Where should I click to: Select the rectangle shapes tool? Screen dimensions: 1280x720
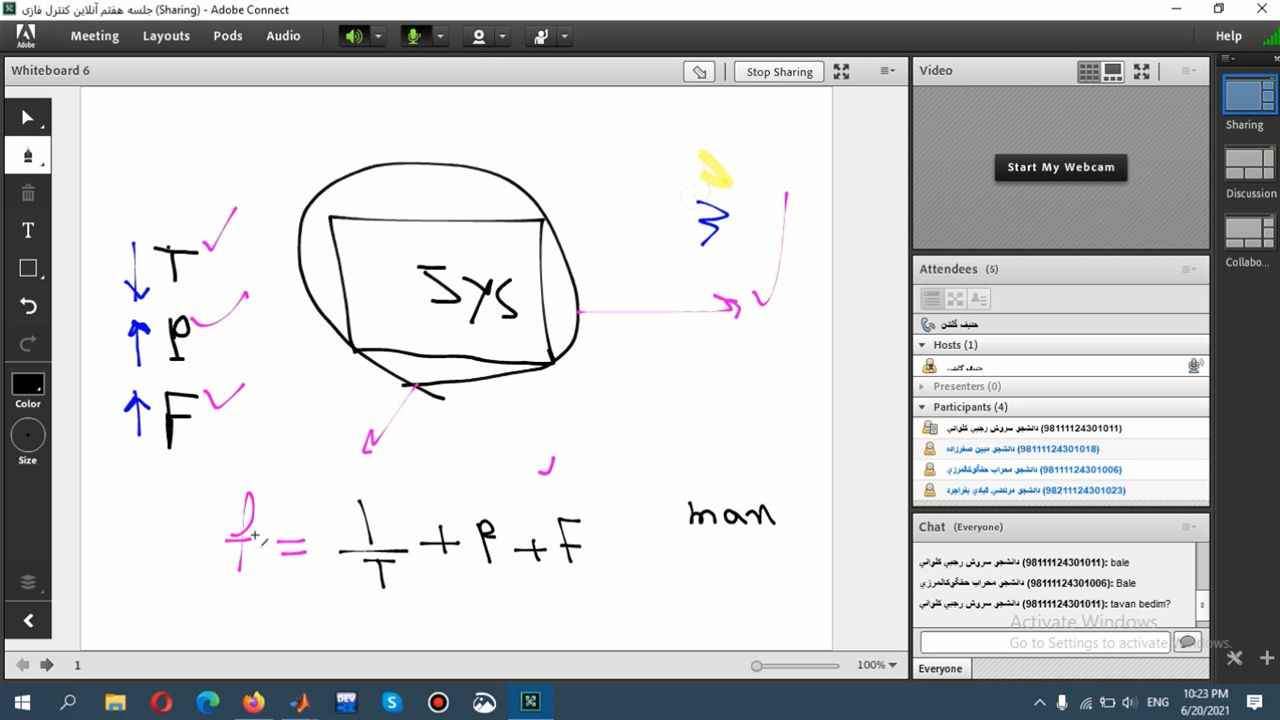[28, 268]
